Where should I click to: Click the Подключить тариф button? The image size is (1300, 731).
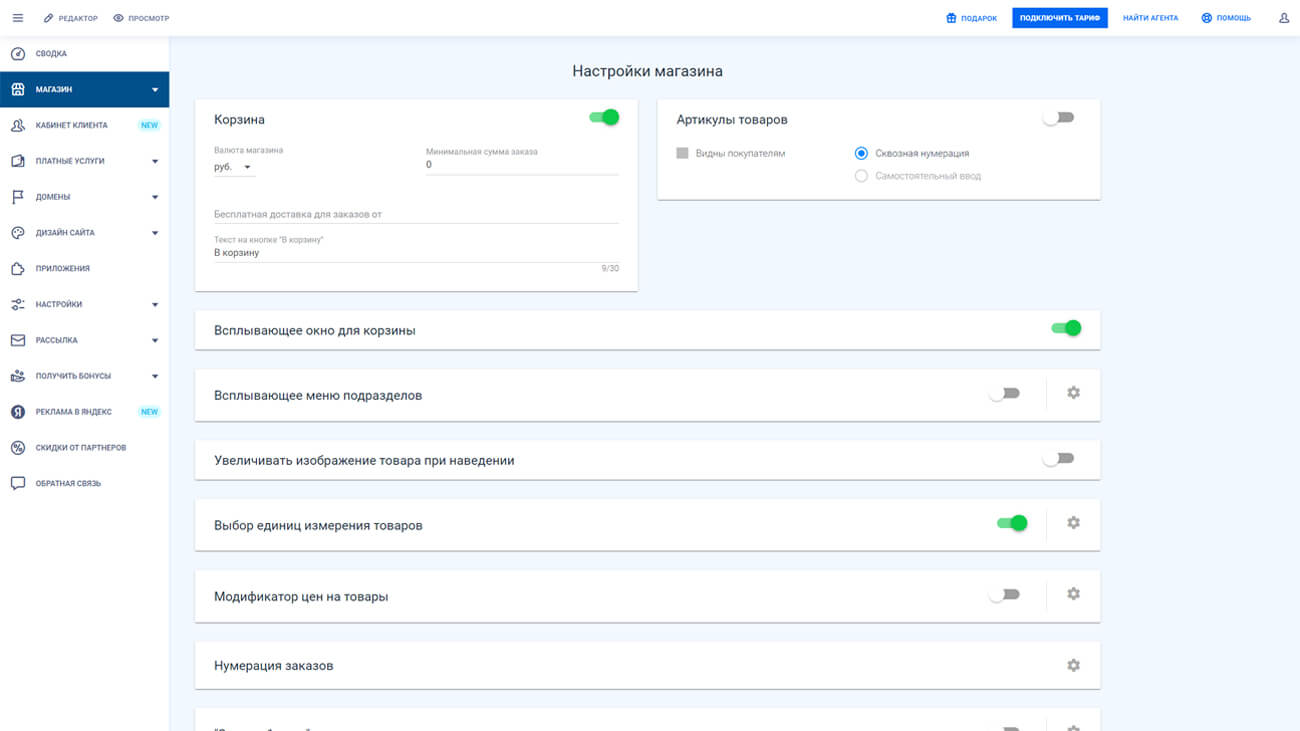tap(1059, 18)
